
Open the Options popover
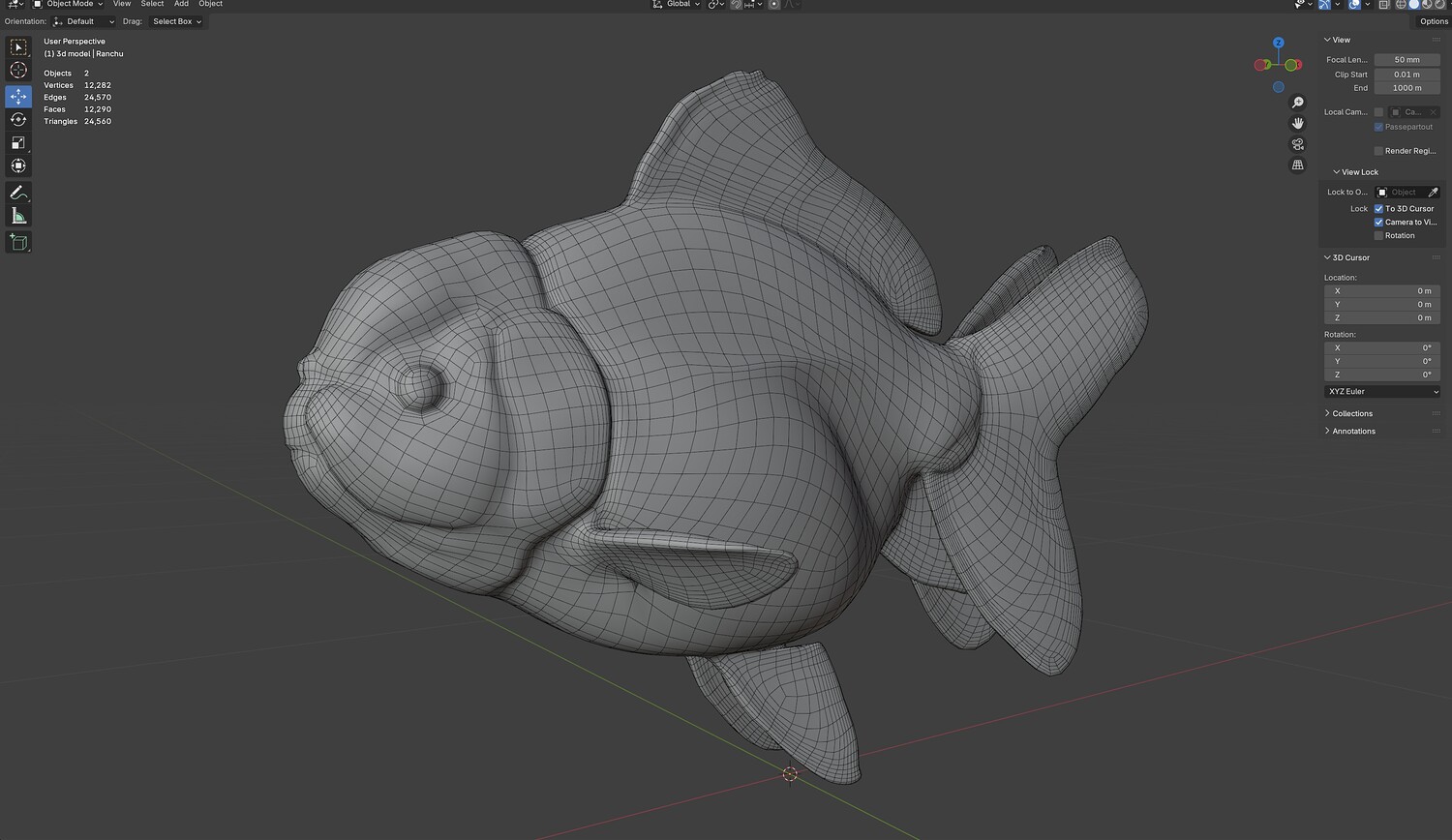(x=1434, y=21)
